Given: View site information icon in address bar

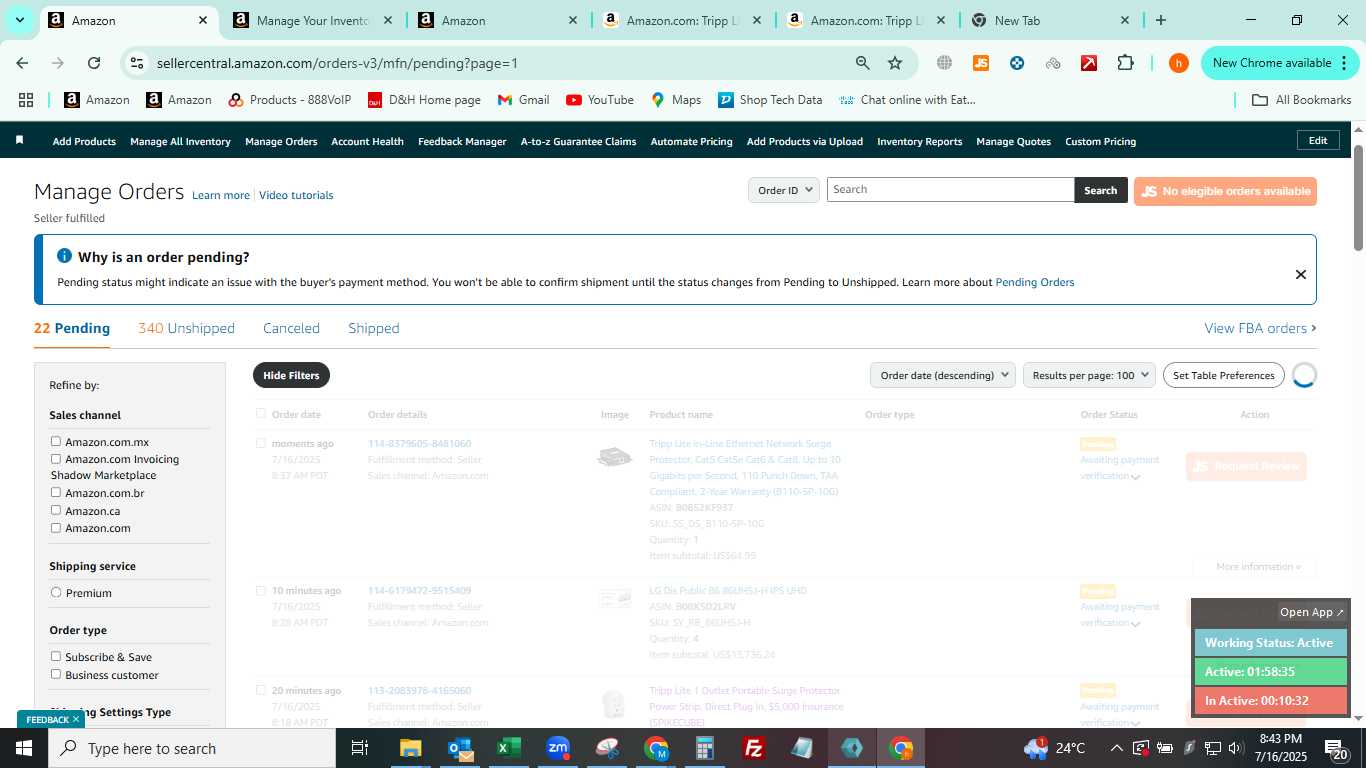Looking at the screenshot, I should [x=137, y=63].
